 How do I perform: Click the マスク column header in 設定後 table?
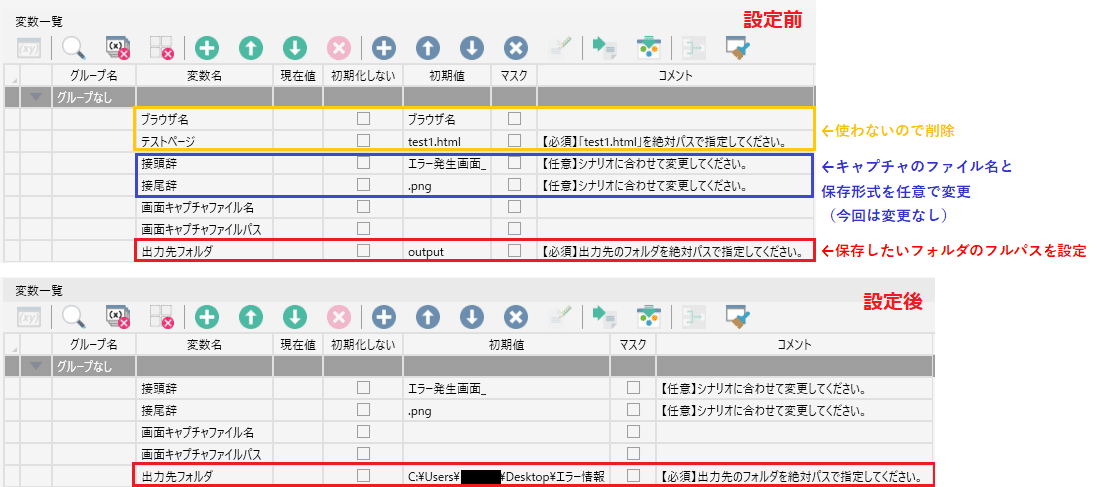coord(633,344)
